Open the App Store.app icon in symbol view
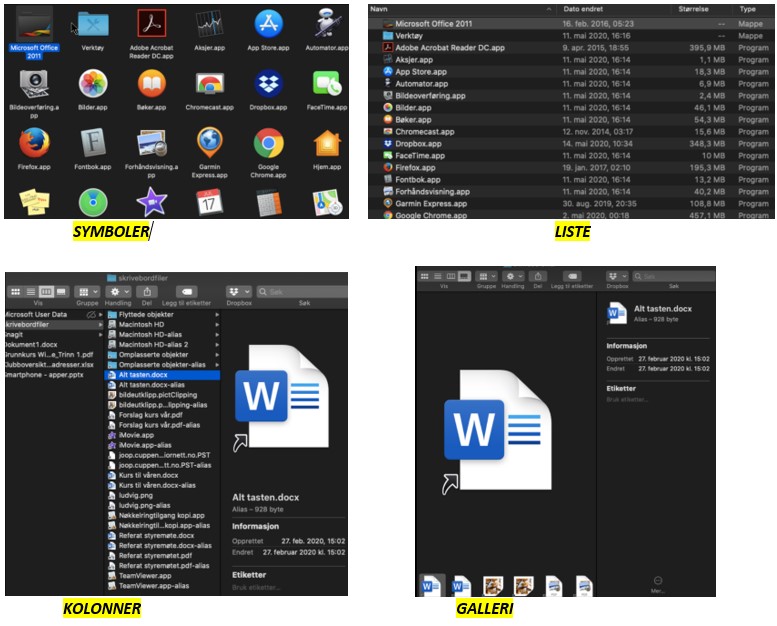Screen dimensions: 777x626 click(x=267, y=24)
